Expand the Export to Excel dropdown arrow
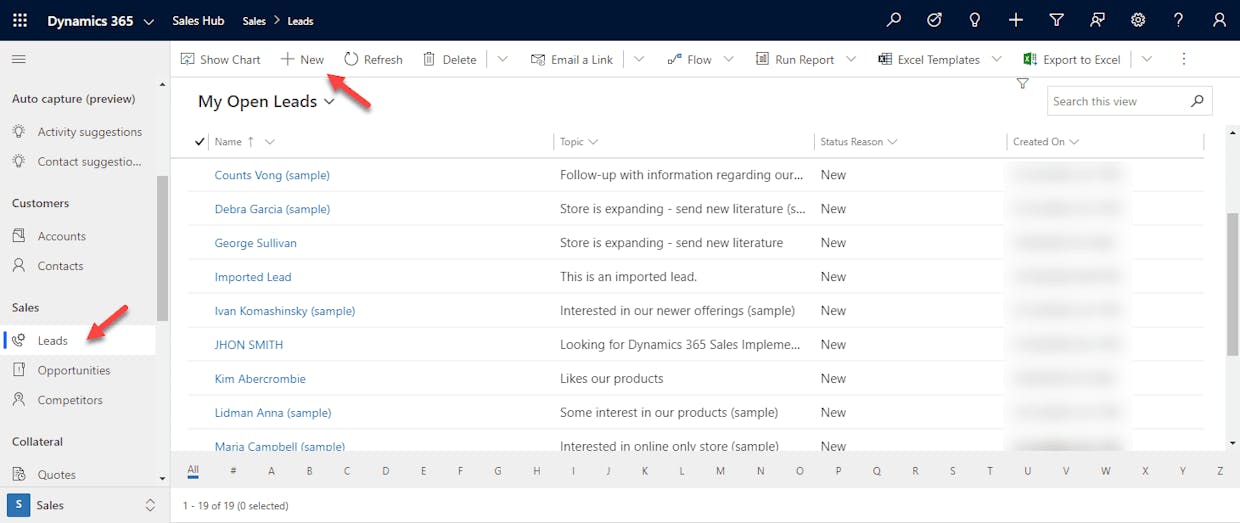1240x523 pixels. [x=1147, y=59]
